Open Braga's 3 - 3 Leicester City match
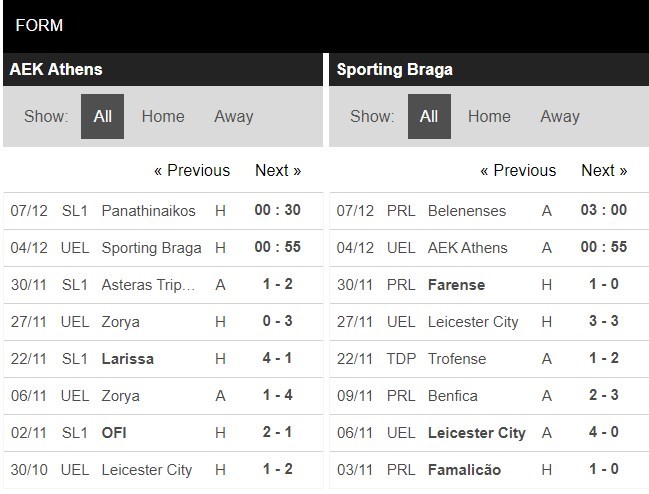 click(x=473, y=322)
